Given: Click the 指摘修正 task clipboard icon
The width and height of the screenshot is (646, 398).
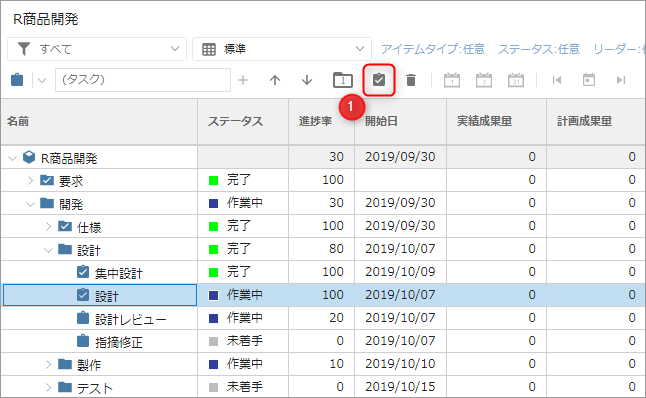Looking at the screenshot, I should click(83, 341).
